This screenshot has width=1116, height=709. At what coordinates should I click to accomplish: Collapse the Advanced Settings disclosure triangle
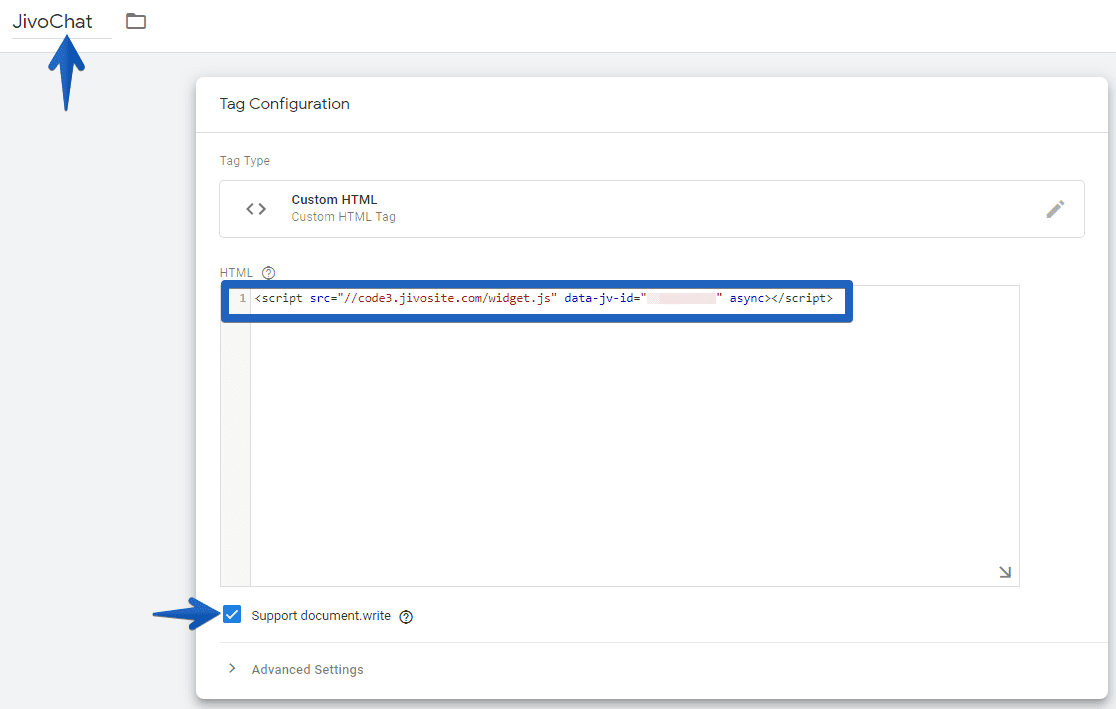click(x=231, y=669)
